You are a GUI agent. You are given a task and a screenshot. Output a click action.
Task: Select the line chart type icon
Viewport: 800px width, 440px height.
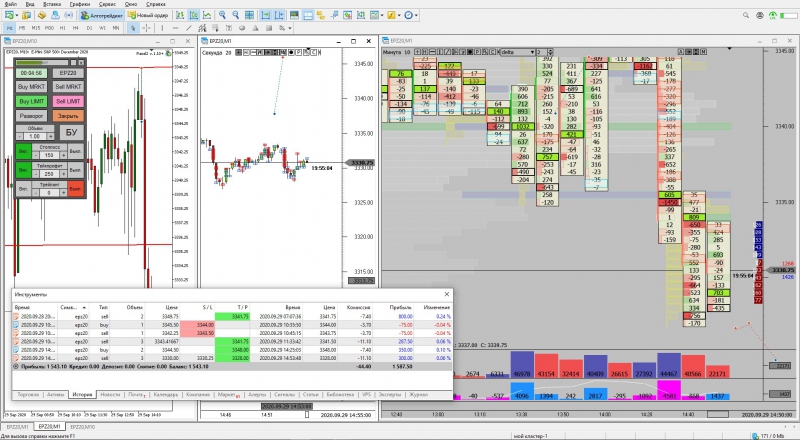[x=207, y=15]
